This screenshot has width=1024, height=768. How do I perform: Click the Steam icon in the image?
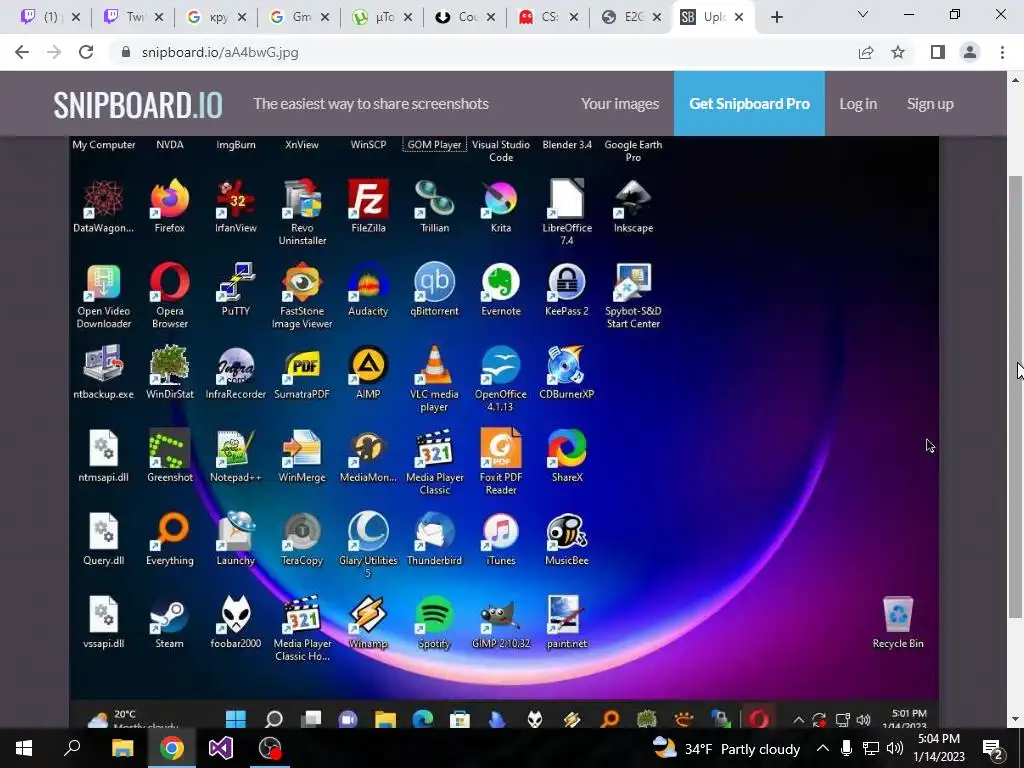(170, 615)
